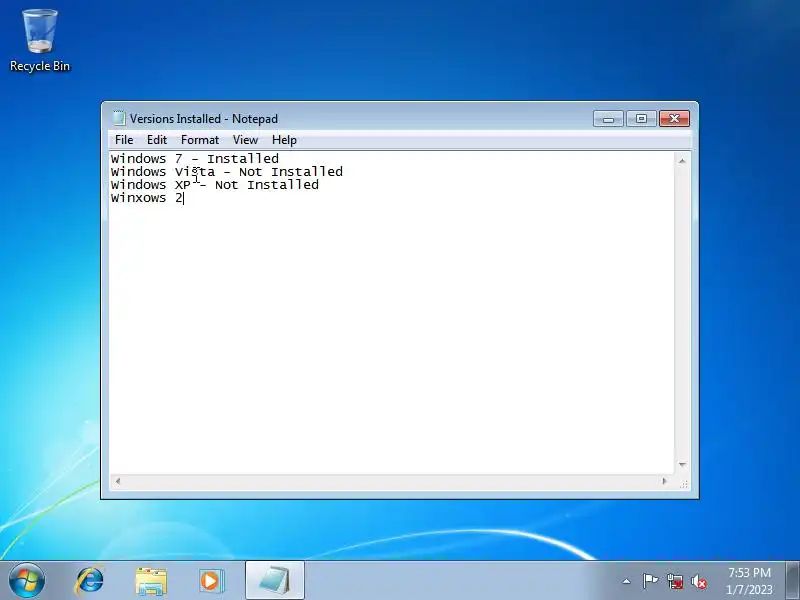Click the Notepad title bar icon

coord(118,118)
